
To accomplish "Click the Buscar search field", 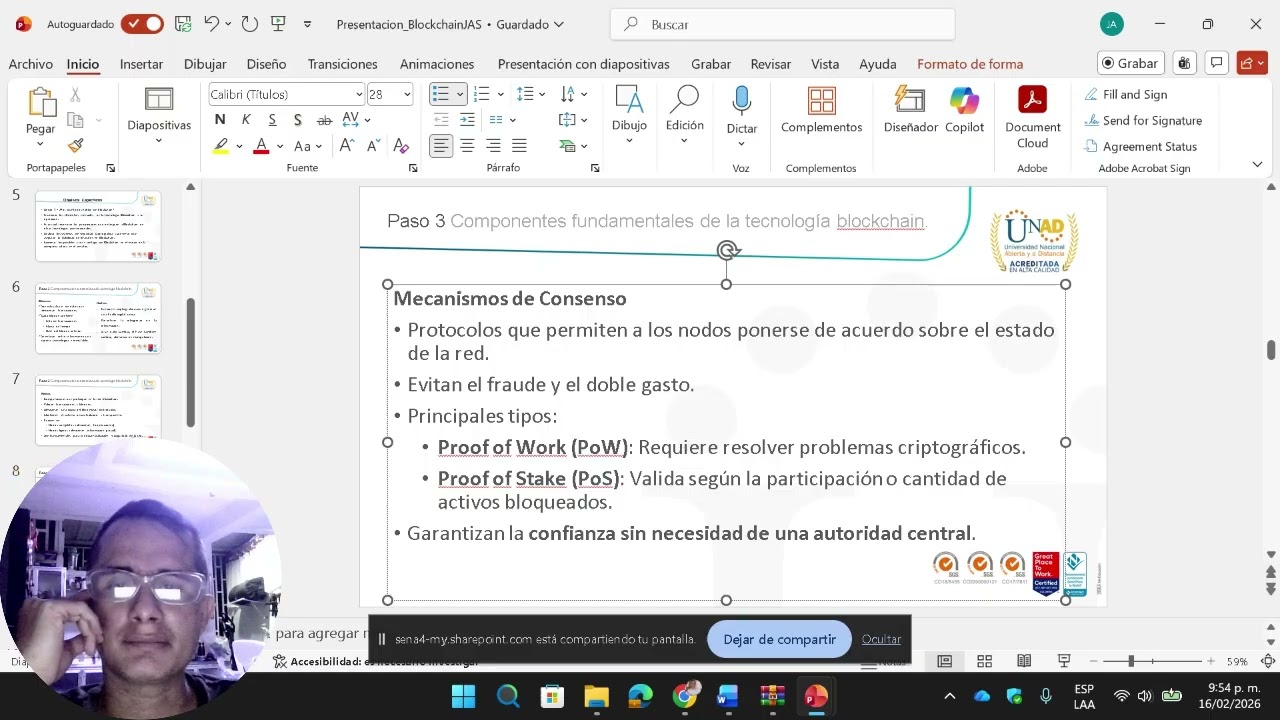I will 782,24.
